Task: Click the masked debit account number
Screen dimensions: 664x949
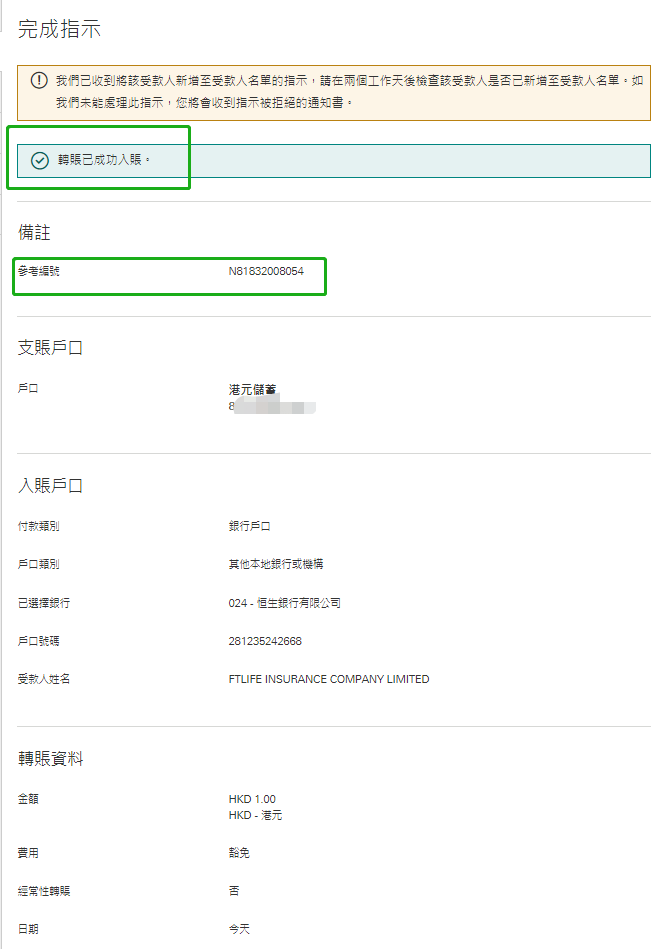Action: [x=272, y=407]
